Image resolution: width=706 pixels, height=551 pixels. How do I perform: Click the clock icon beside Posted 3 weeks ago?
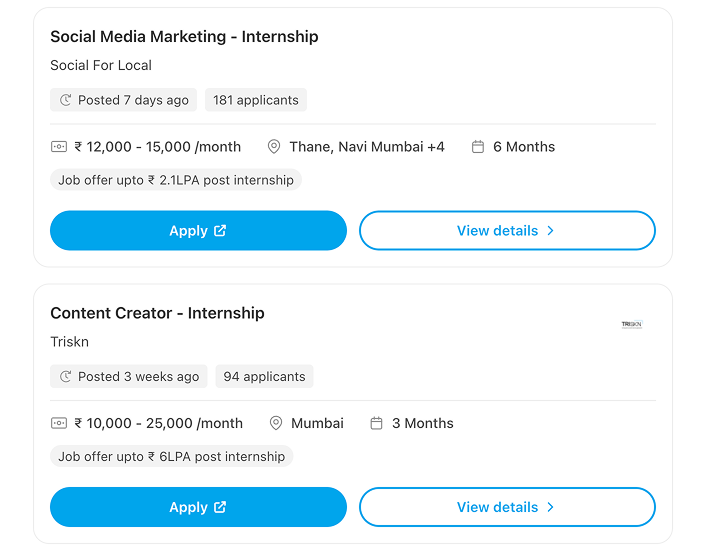point(66,377)
